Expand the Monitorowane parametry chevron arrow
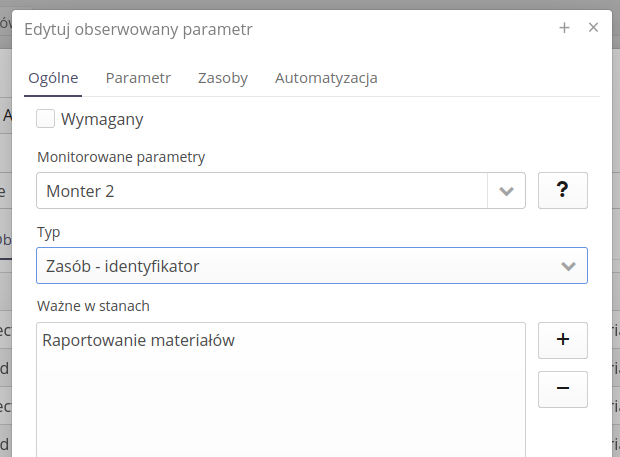The image size is (620, 457). [x=506, y=191]
